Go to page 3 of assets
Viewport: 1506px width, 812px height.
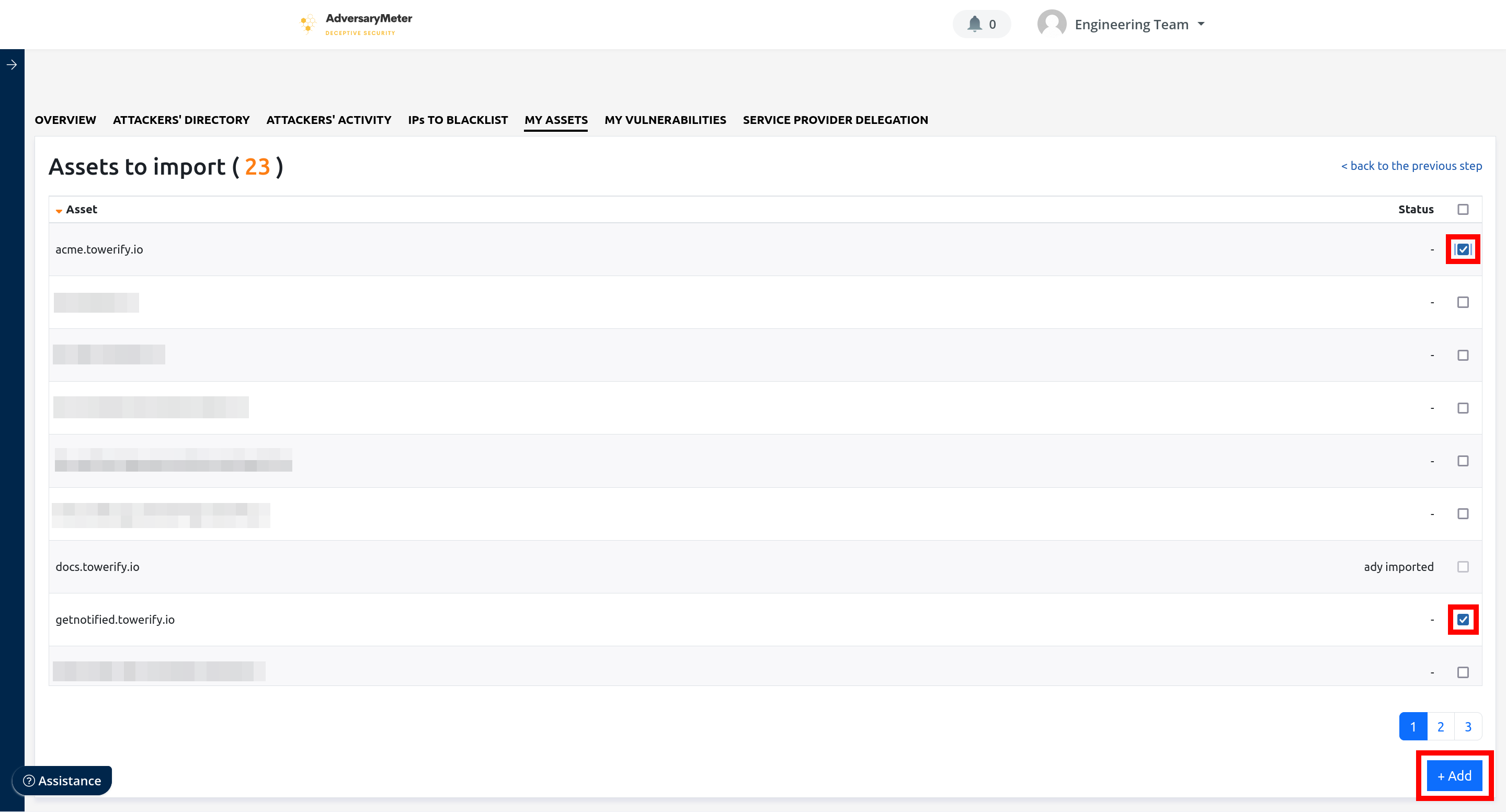click(x=1467, y=727)
